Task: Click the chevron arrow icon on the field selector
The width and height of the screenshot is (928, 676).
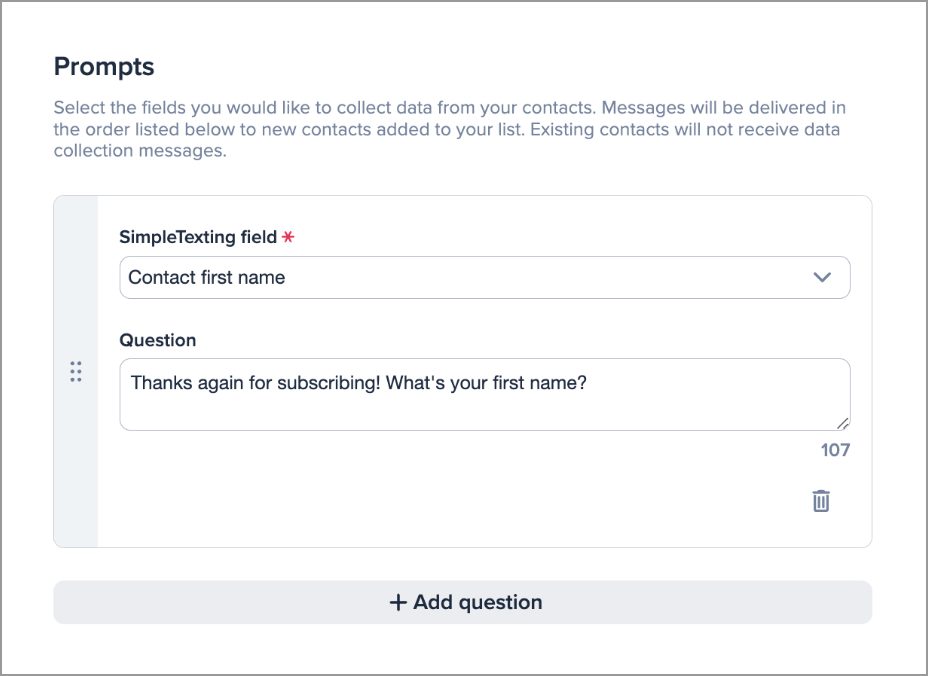Action: pyautogui.click(x=824, y=277)
